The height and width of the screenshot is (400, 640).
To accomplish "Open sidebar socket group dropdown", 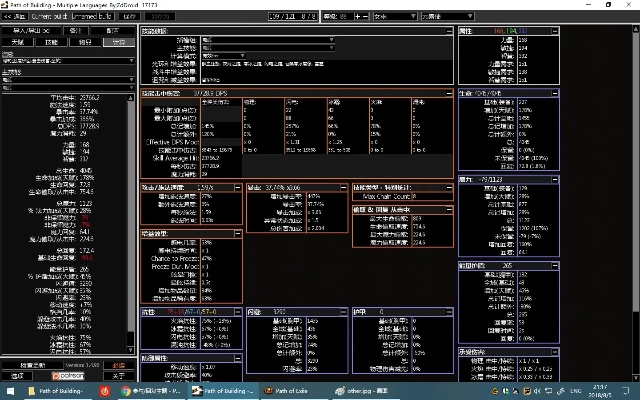I will coord(68,61).
